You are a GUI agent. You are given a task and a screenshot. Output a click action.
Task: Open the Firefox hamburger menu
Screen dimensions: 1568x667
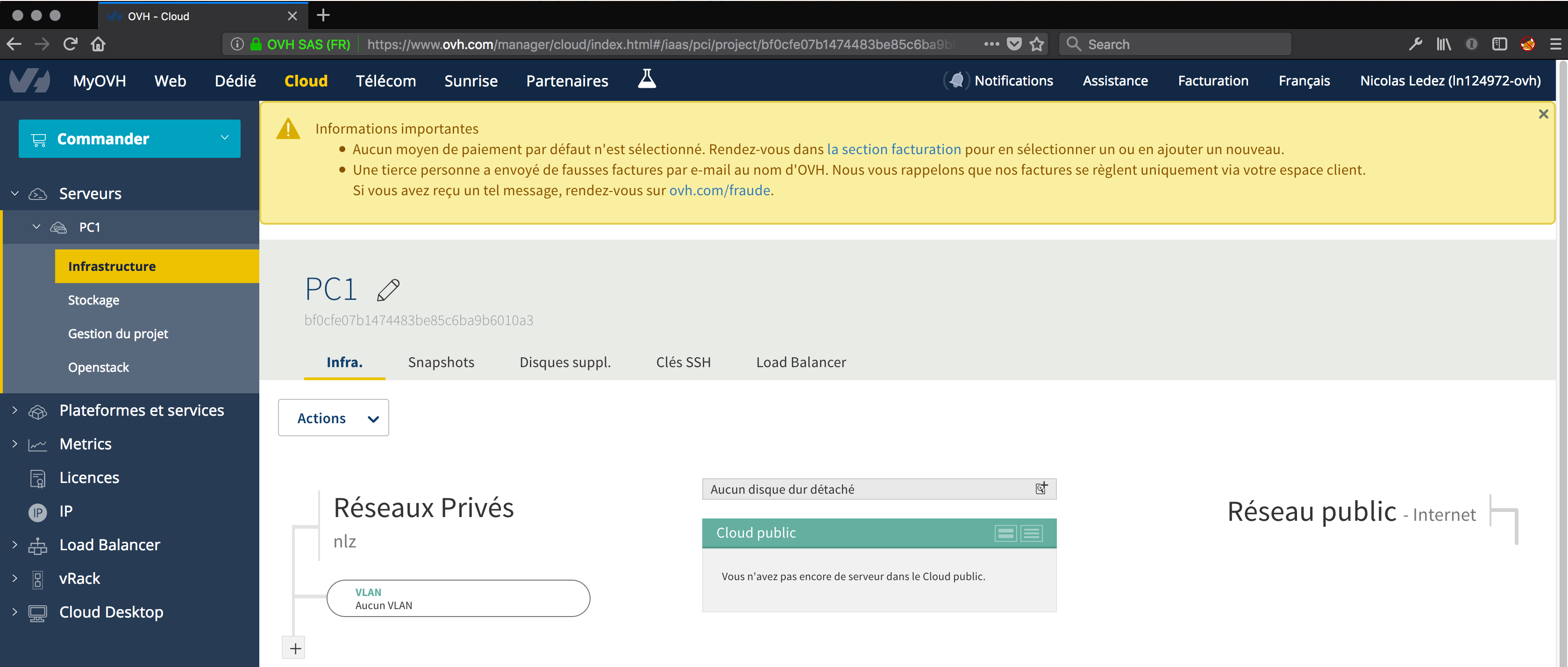click(1555, 44)
